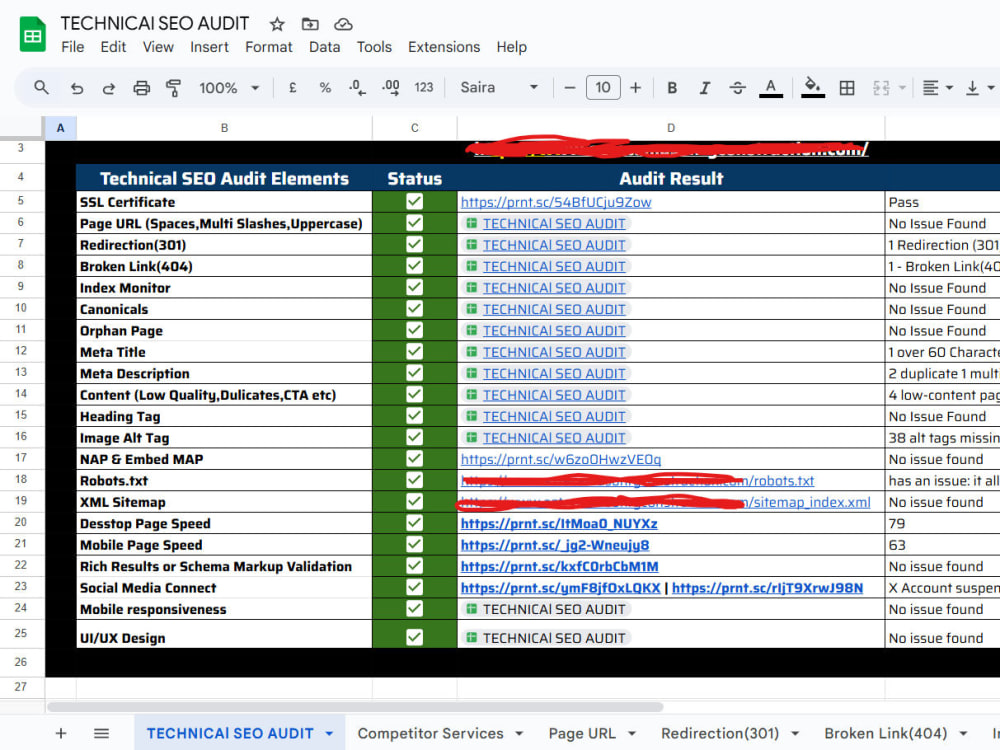Open the TECHNICAl SEO AUDIT tab dropdown arrow
1000x750 pixels.
pos(329,734)
